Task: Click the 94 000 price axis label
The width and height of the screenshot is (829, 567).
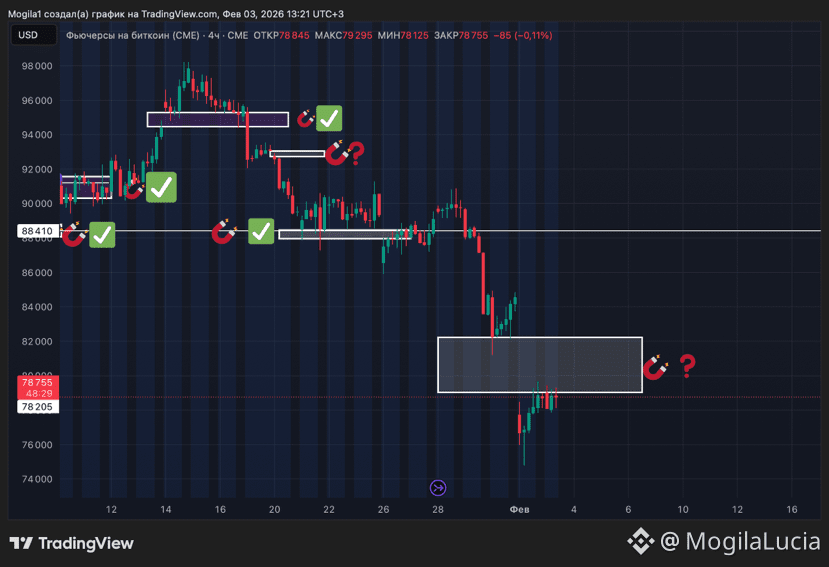Action: pos(37,135)
